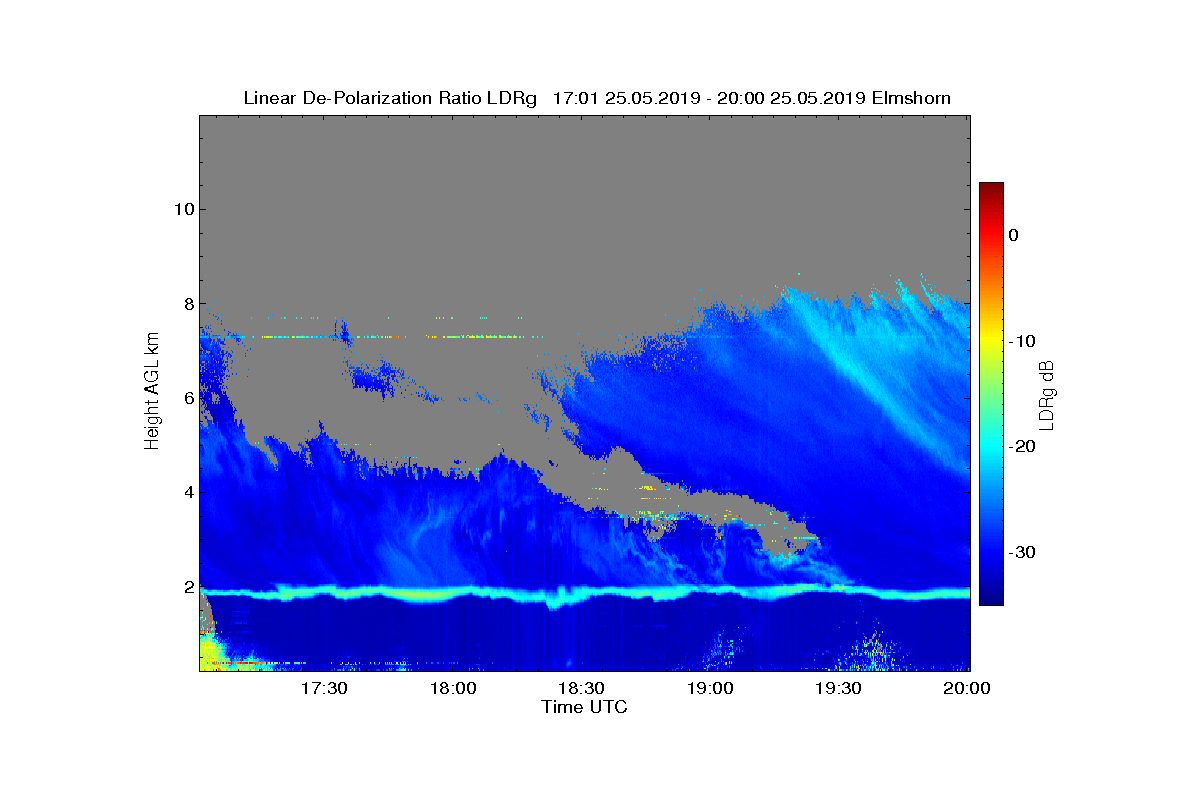Click the 18:30 time axis label
This screenshot has width=1200, height=800.
click(581, 689)
